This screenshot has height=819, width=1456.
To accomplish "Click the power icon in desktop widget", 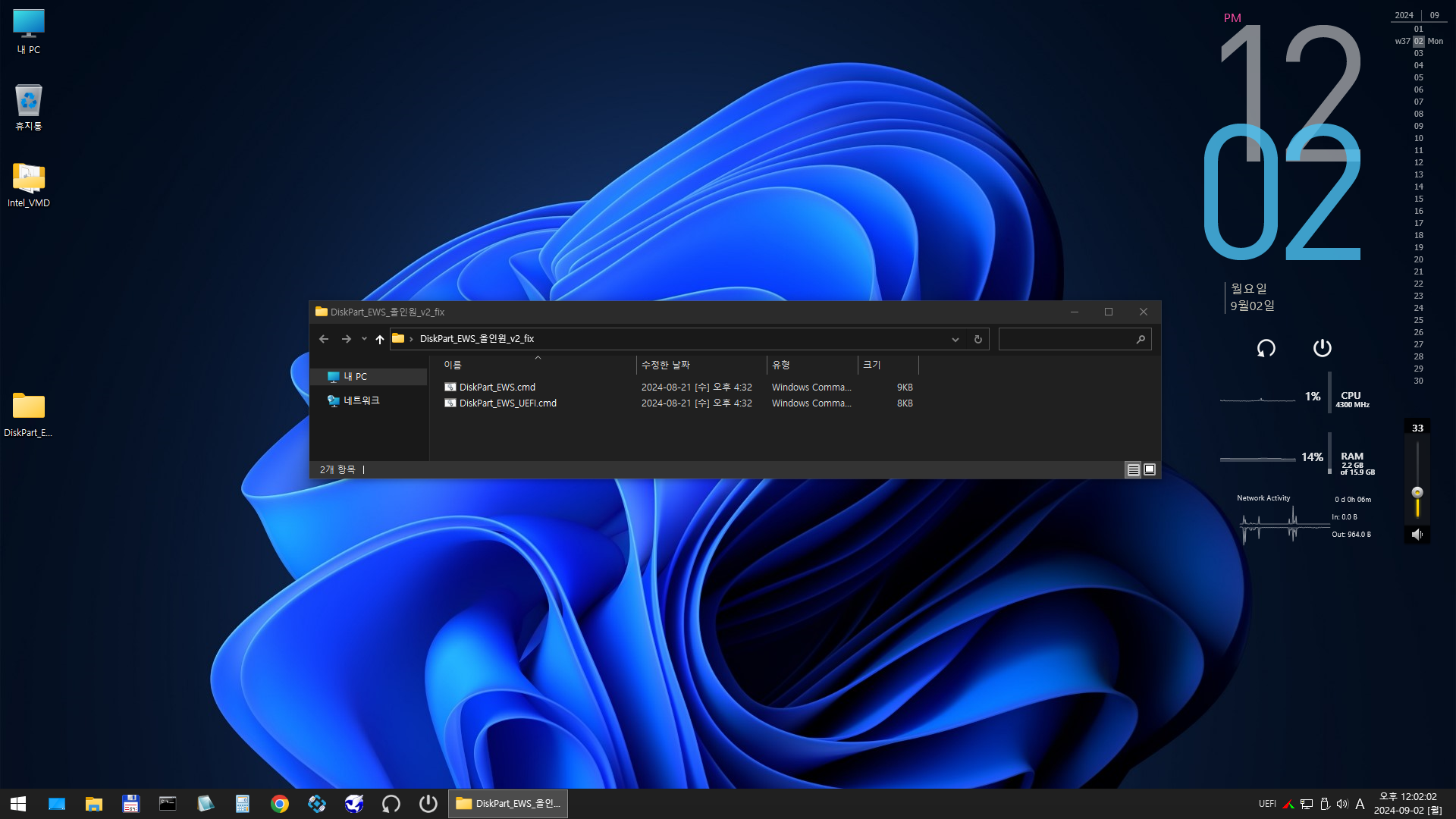I will (1323, 348).
